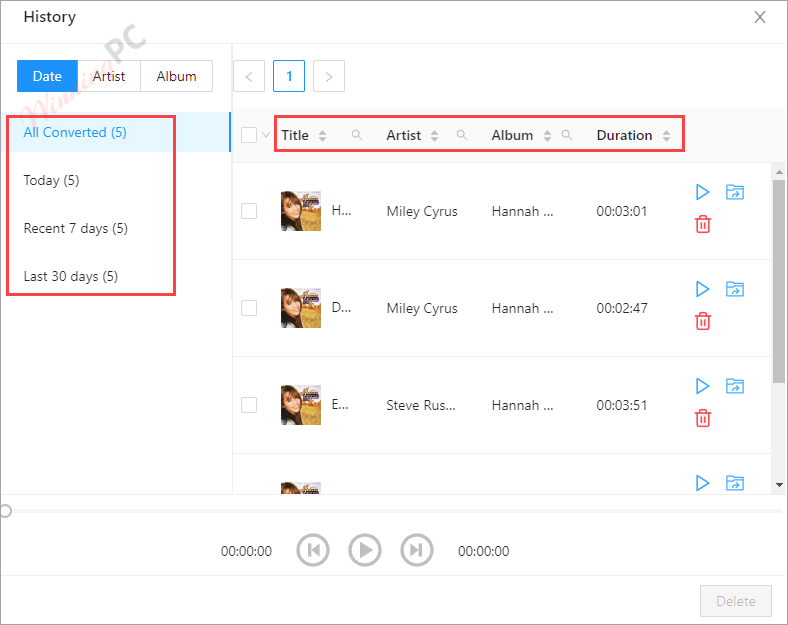Go to page 1
The height and width of the screenshot is (625, 788).
(x=289, y=76)
